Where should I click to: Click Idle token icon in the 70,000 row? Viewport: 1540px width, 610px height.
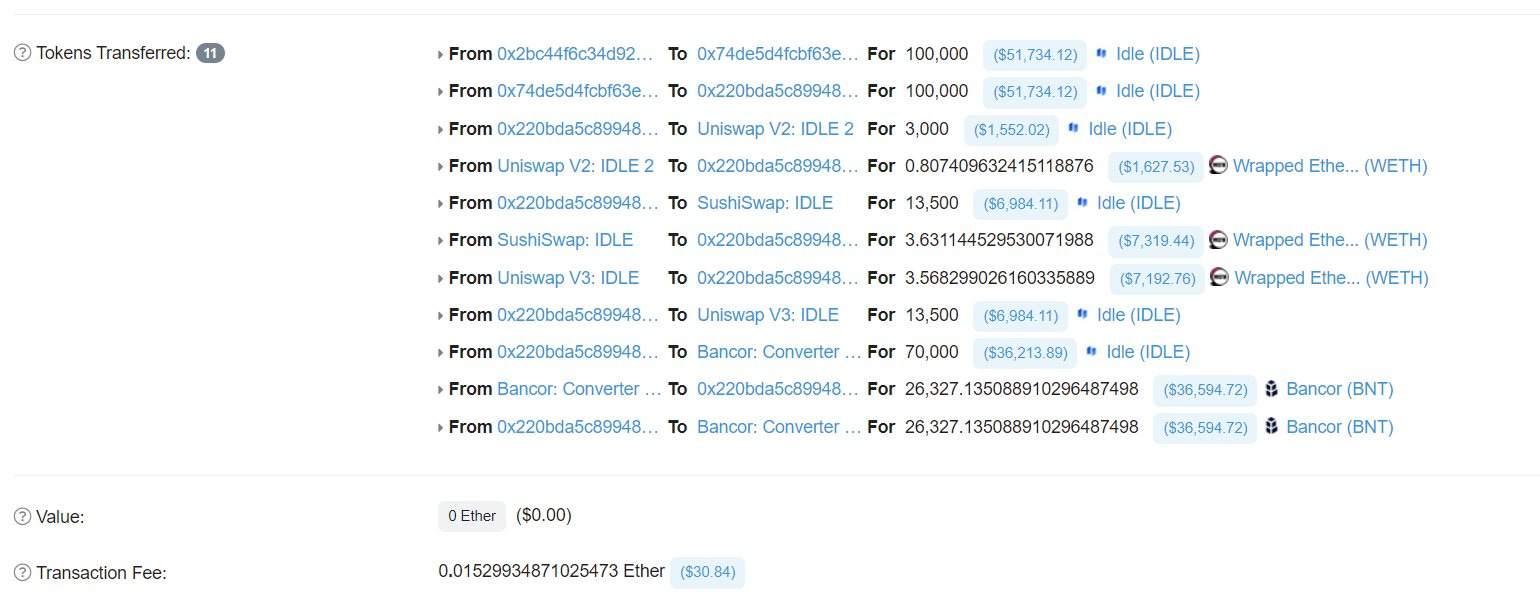(x=1092, y=352)
